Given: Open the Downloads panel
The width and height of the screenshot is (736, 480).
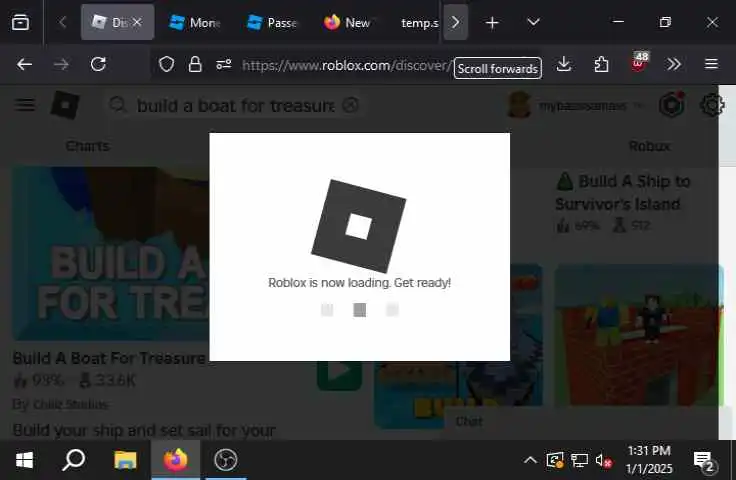Looking at the screenshot, I should 563,64.
